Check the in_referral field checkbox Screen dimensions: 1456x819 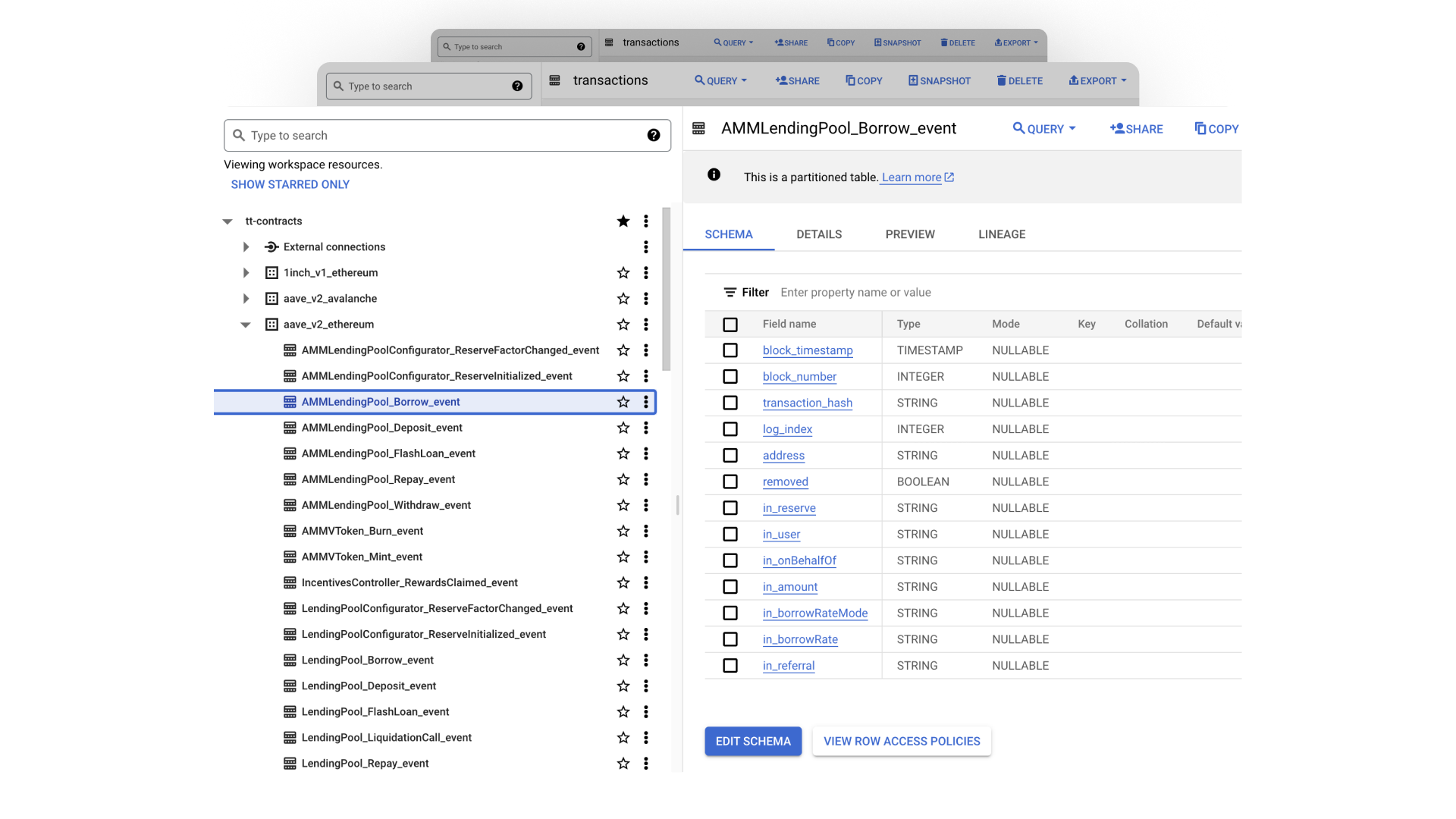click(x=730, y=666)
